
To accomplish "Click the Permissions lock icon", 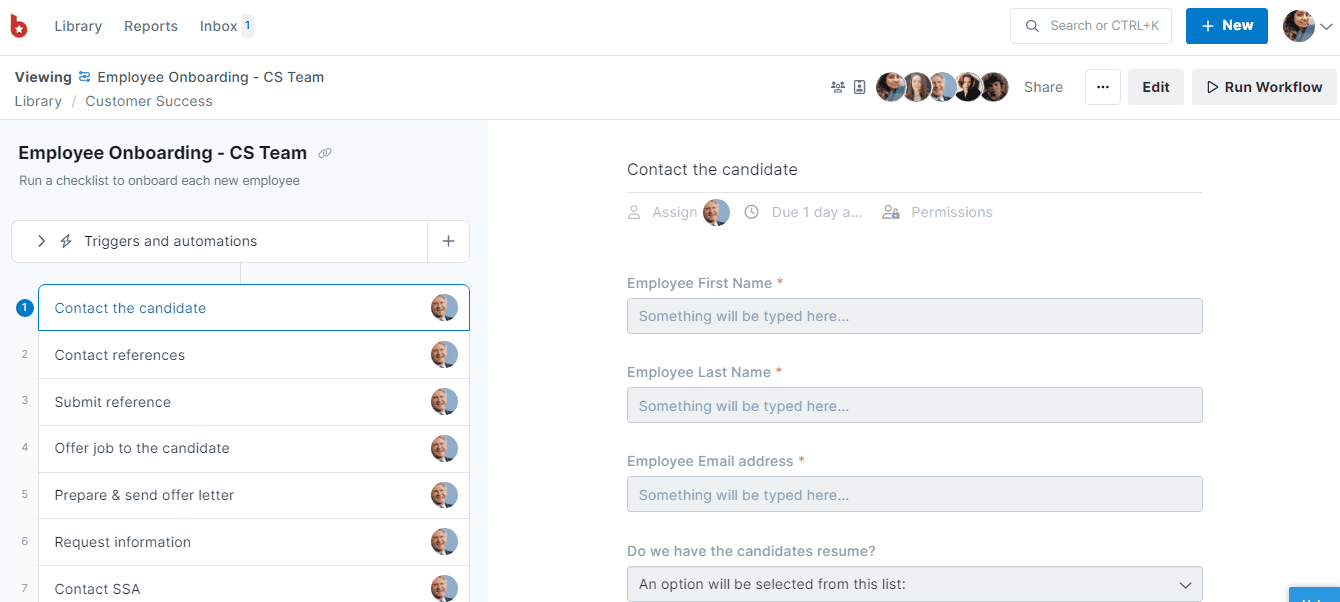I will [x=890, y=212].
